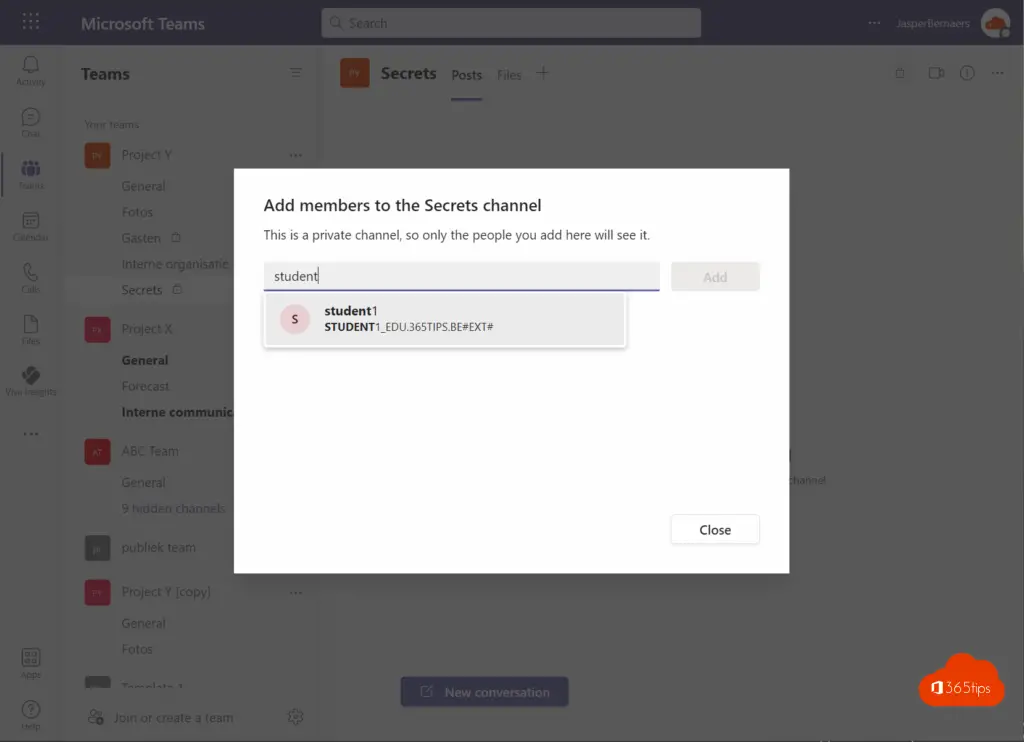Viewport: 1024px width, 742px height.
Task: Open the ABC Team entry
Action: [x=150, y=451]
